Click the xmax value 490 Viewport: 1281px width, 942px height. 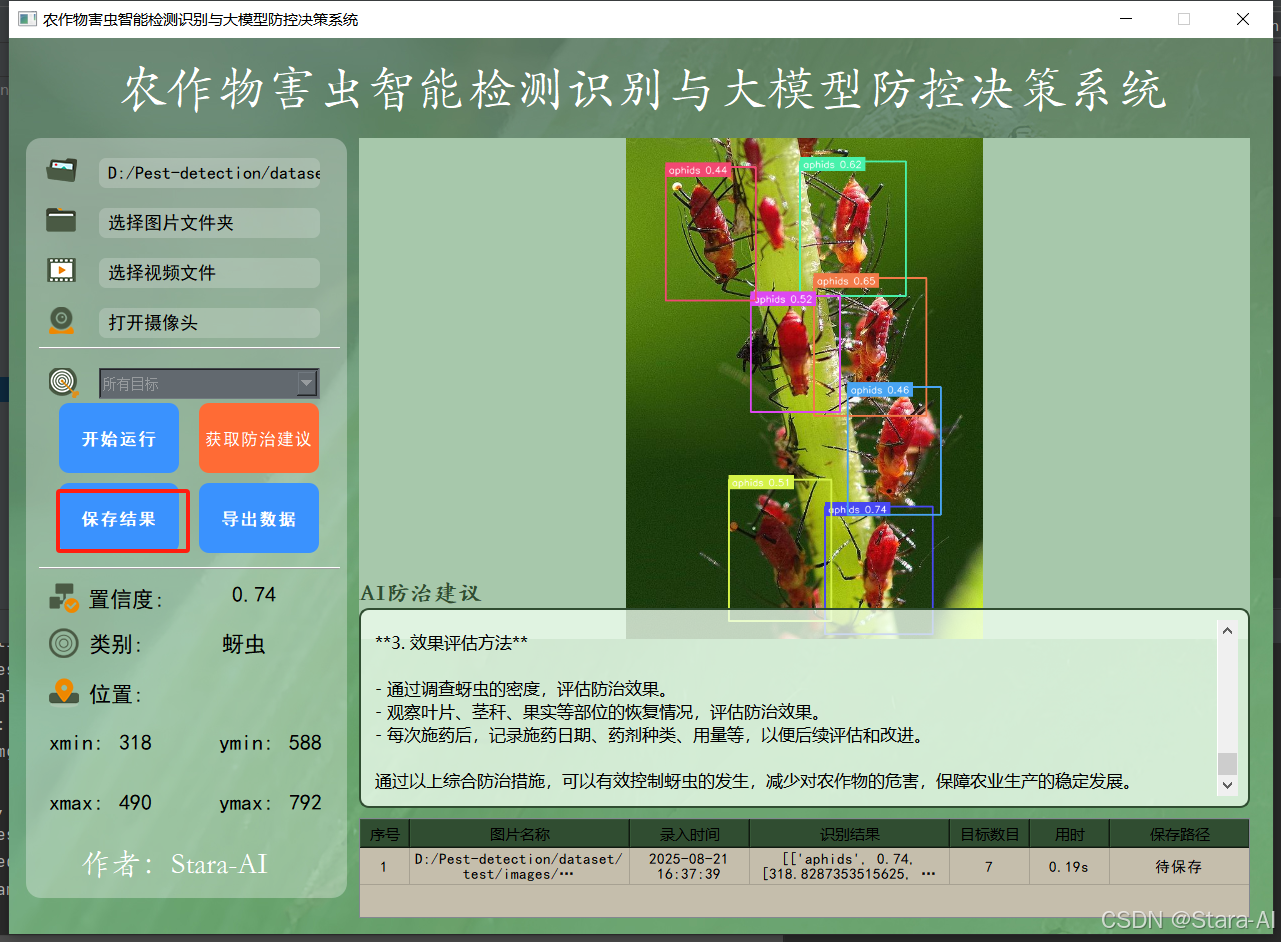[x=135, y=803]
